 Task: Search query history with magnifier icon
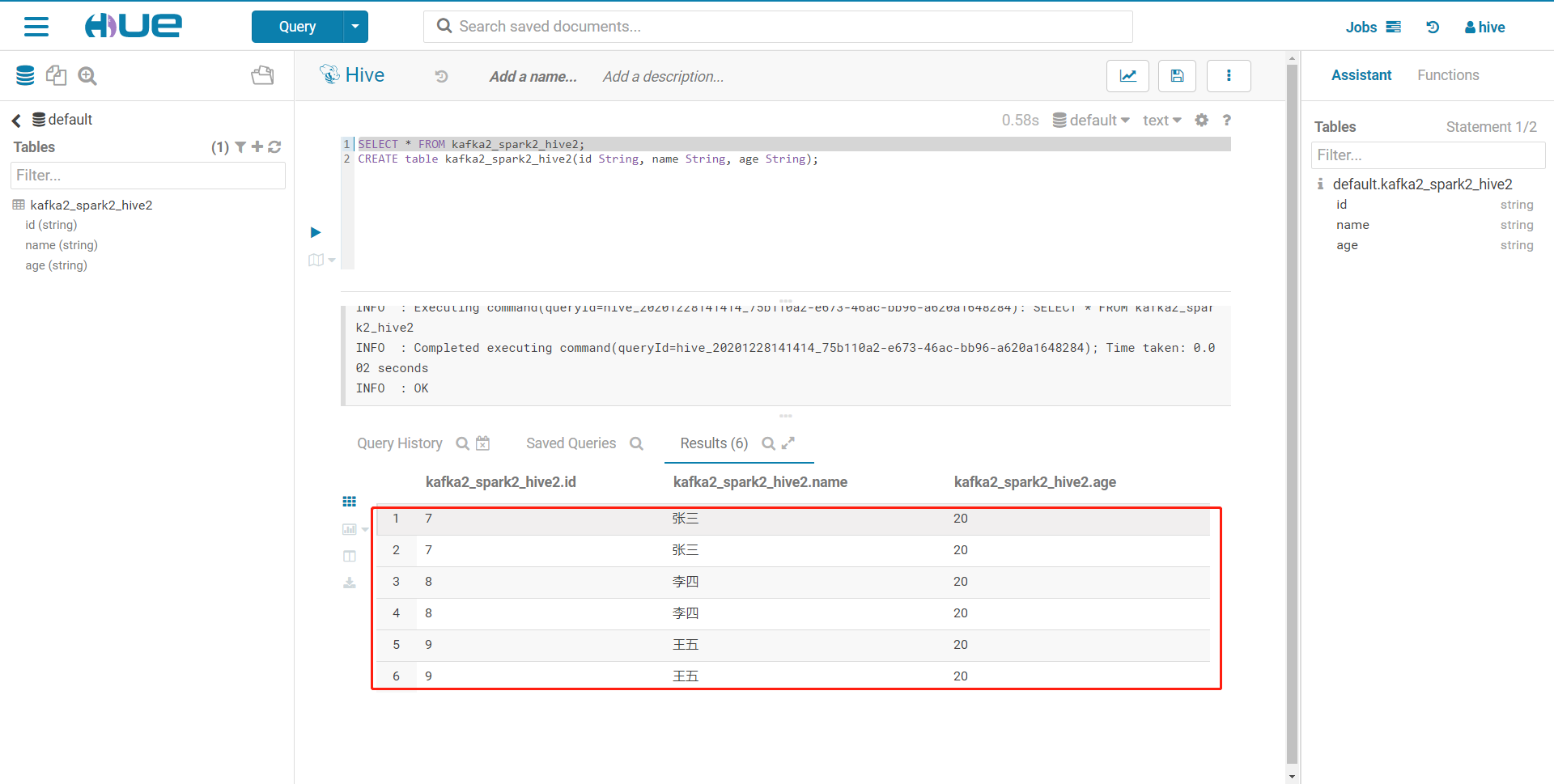tap(462, 443)
